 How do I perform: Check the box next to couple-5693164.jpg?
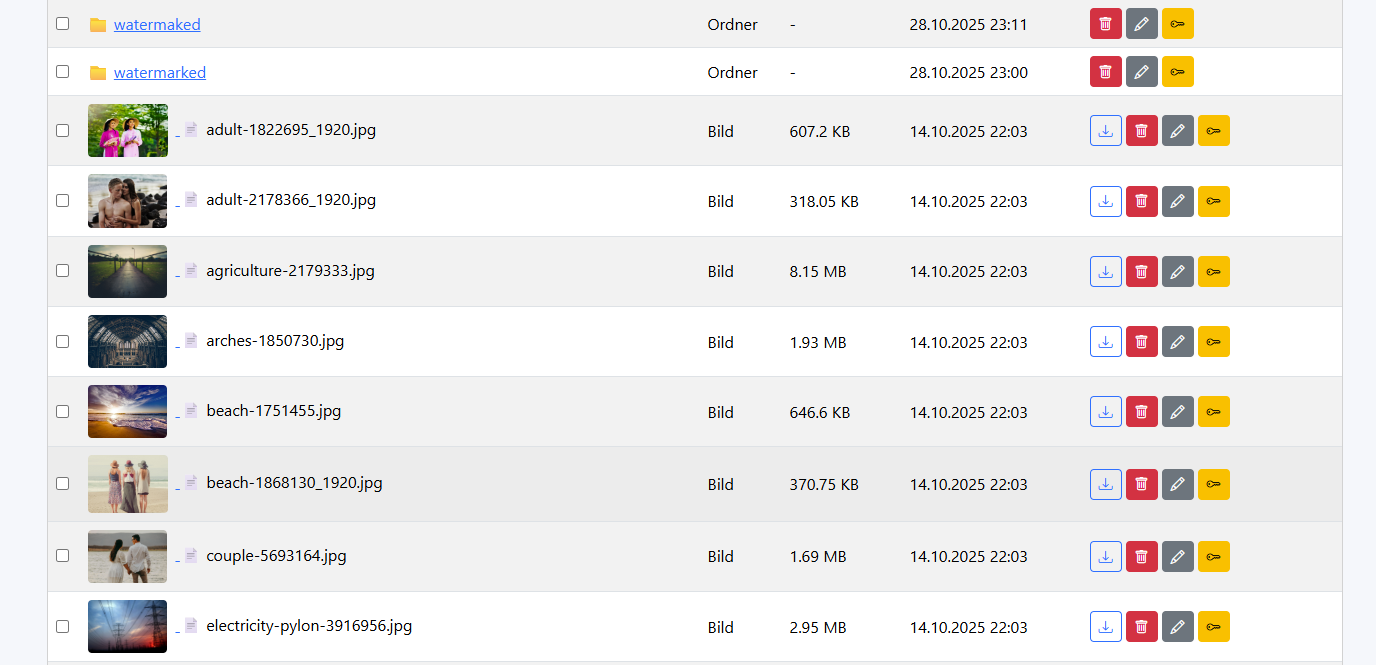pos(63,555)
